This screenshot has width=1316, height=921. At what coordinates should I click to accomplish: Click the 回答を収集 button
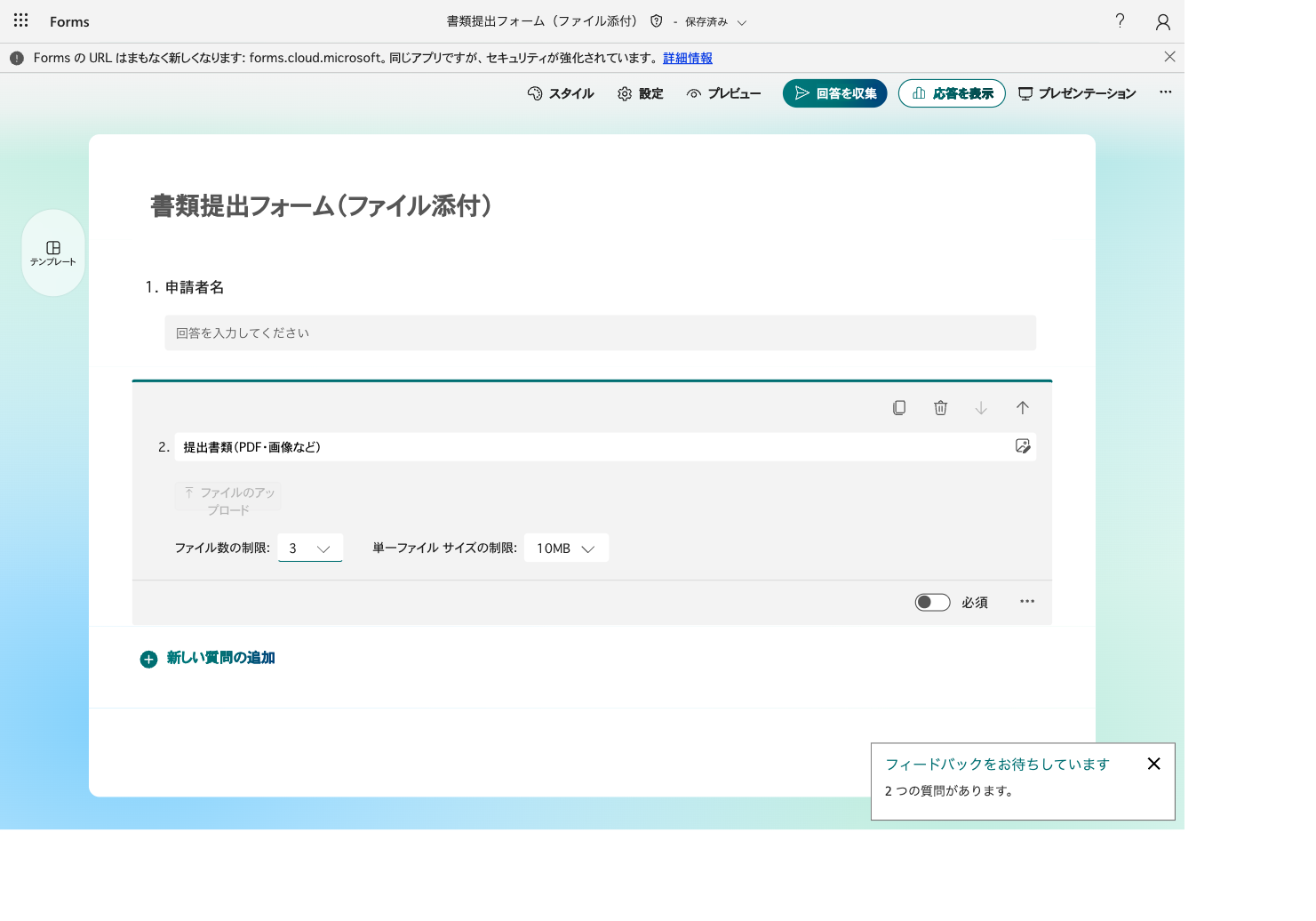point(834,93)
